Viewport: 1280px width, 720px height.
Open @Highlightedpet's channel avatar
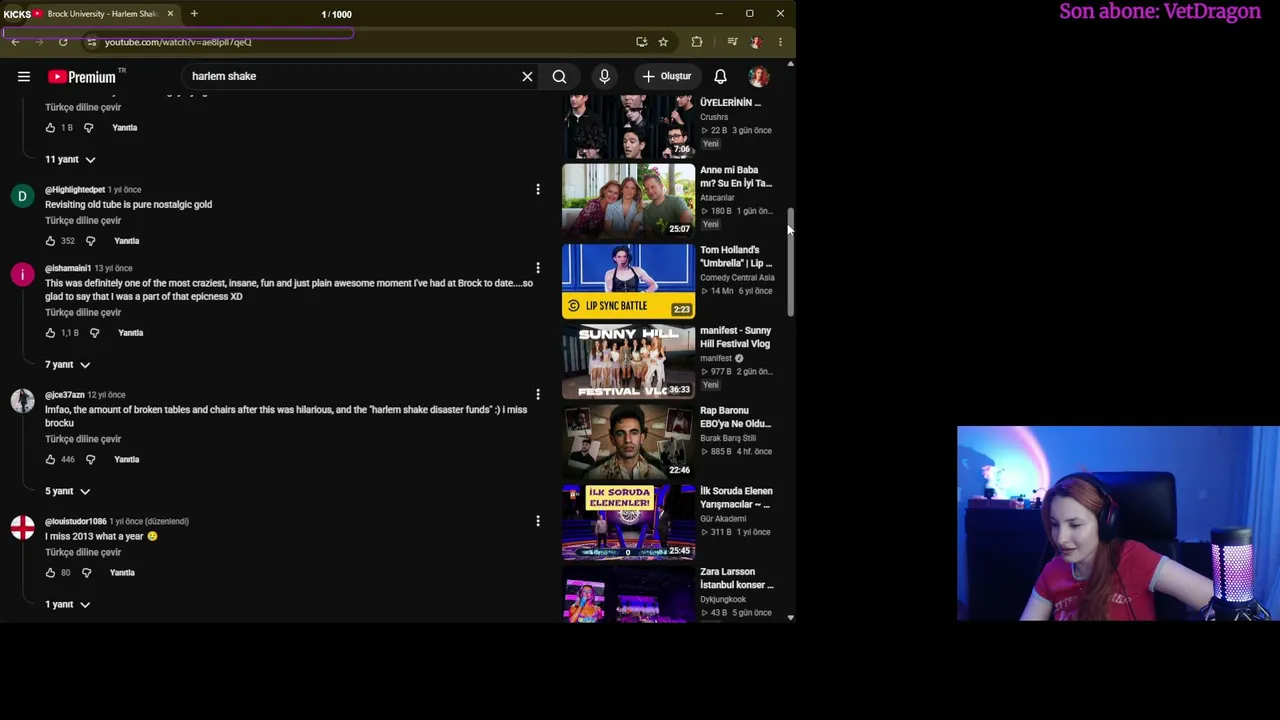tap(22, 197)
